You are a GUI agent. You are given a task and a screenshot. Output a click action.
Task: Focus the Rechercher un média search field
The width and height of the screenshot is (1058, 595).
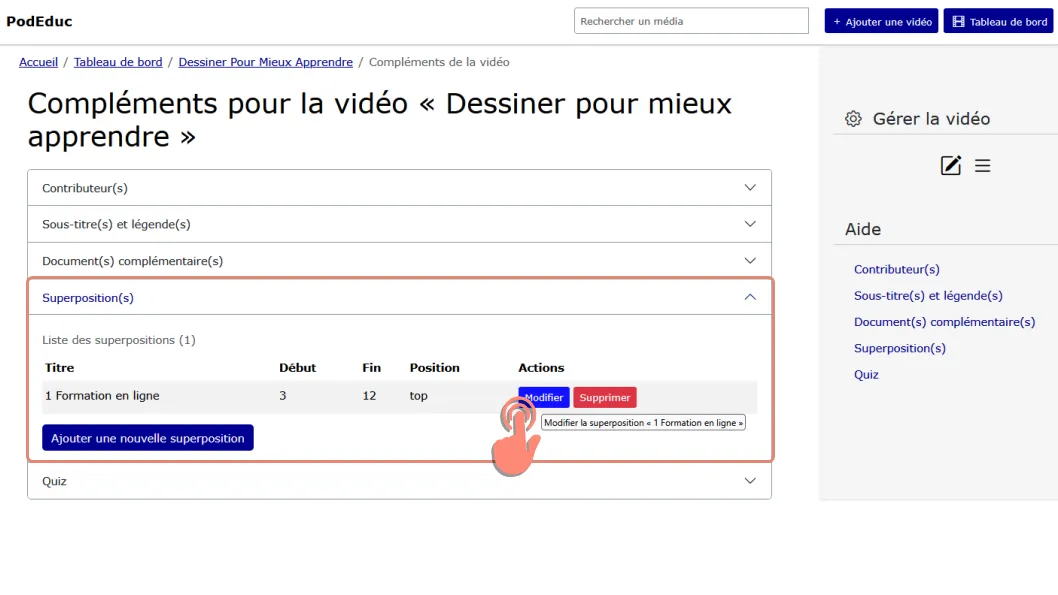coord(691,21)
